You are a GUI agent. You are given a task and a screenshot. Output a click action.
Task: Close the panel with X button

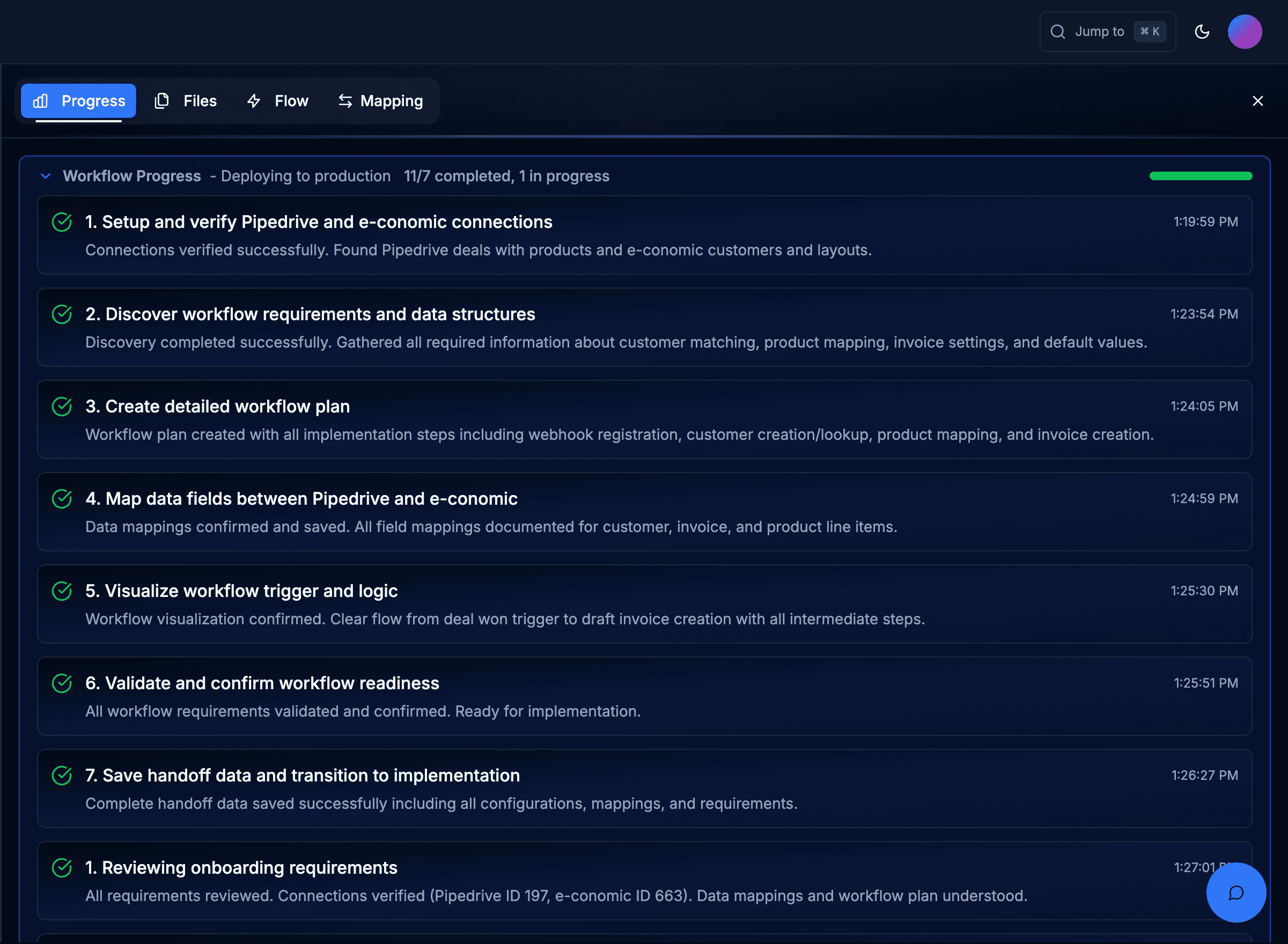pyautogui.click(x=1257, y=101)
